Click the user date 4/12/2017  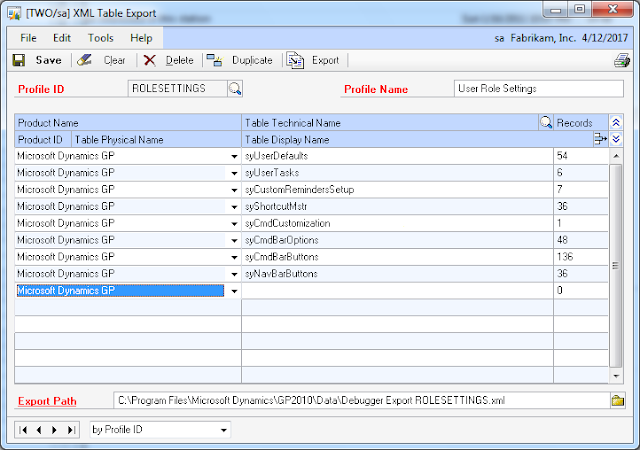604,38
